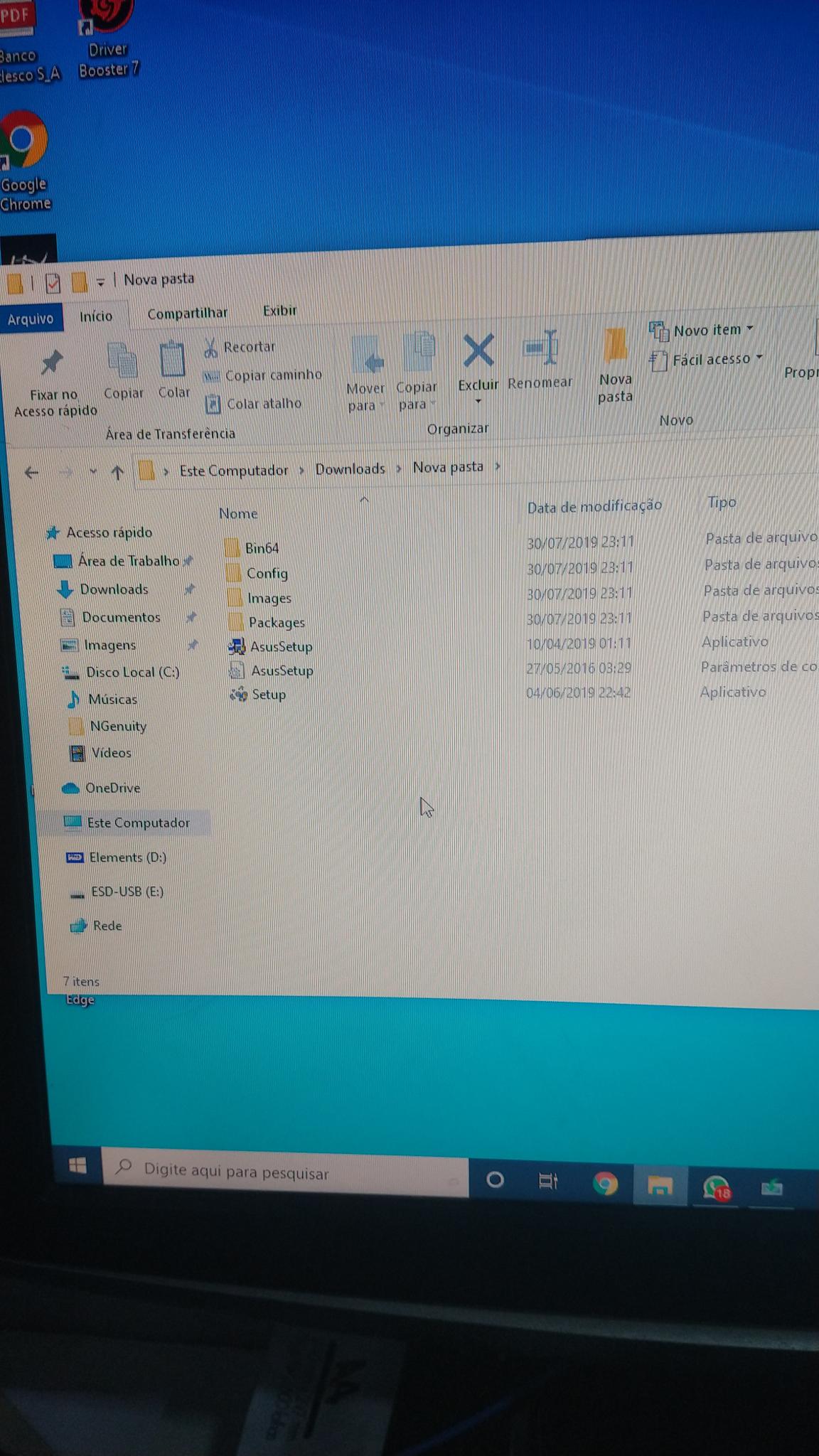Open WhatsApp icon on taskbar
This screenshot has width=819, height=1456.
[715, 1187]
